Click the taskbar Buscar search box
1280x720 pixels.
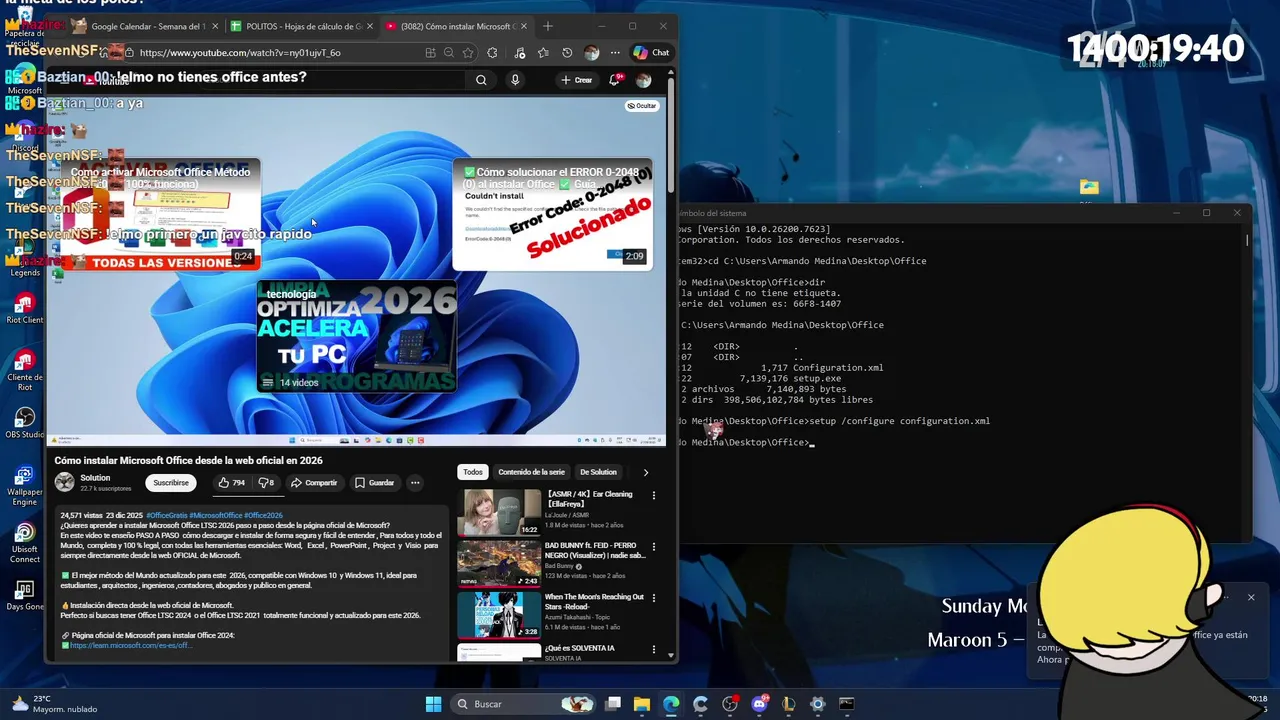[523, 704]
